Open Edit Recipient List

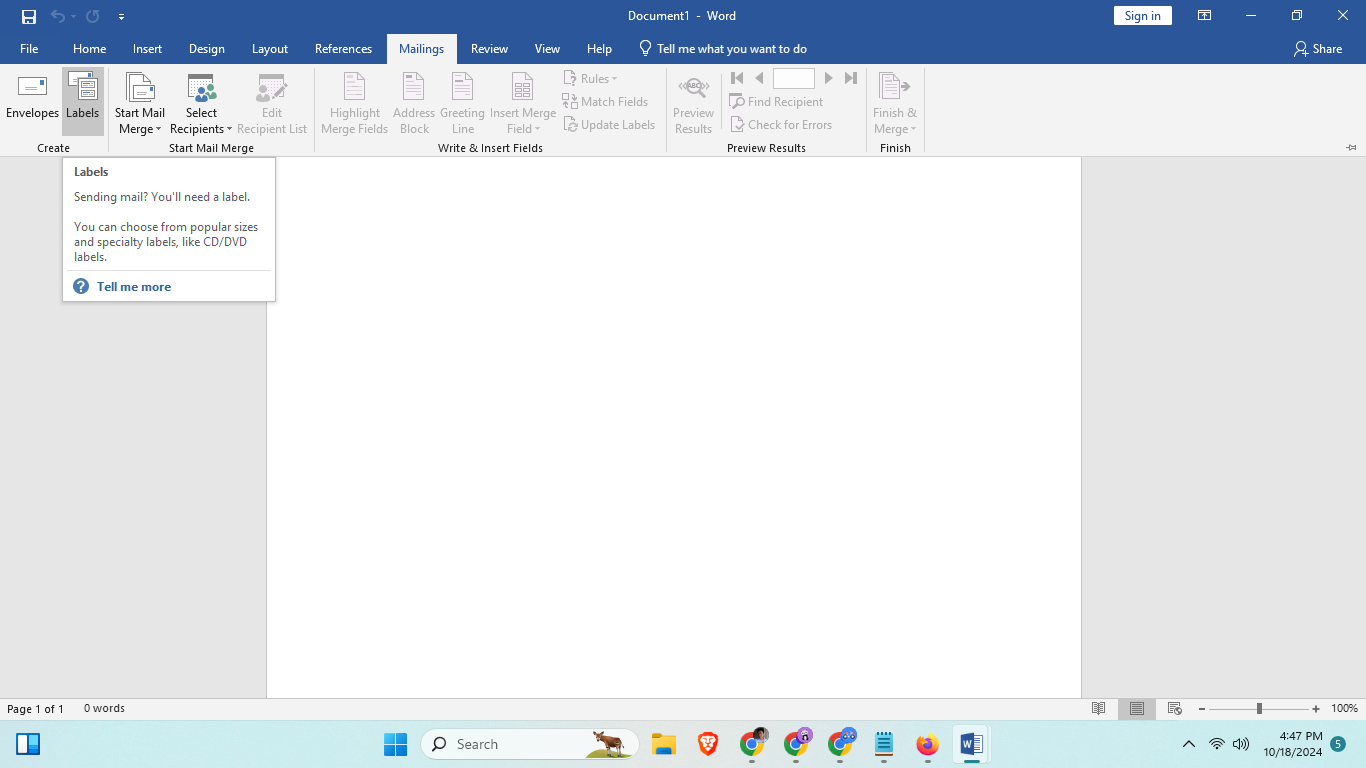(272, 103)
